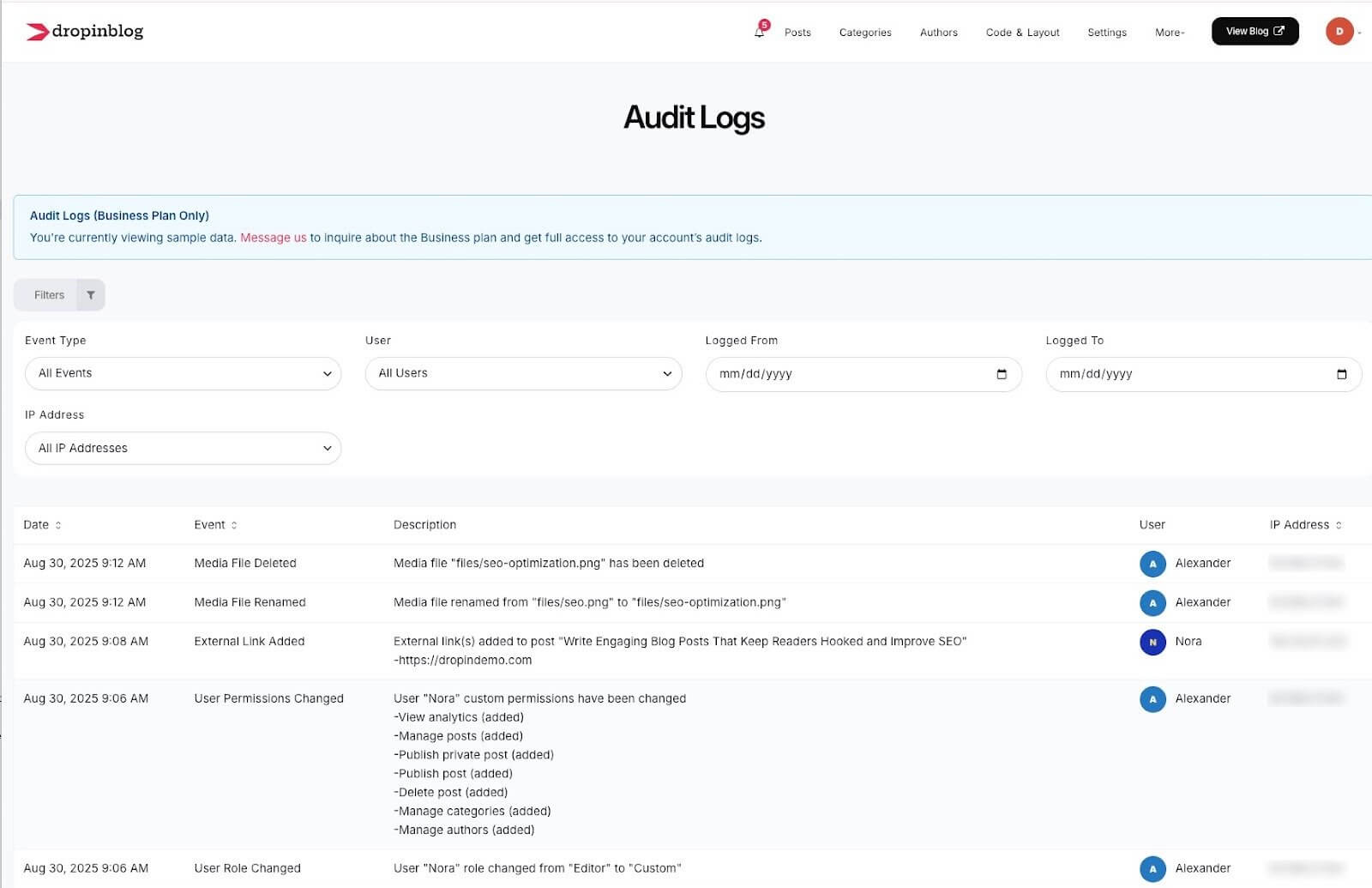Open the calendar picker for Logged From
This screenshot has height=888, width=1372.
pos(1002,373)
